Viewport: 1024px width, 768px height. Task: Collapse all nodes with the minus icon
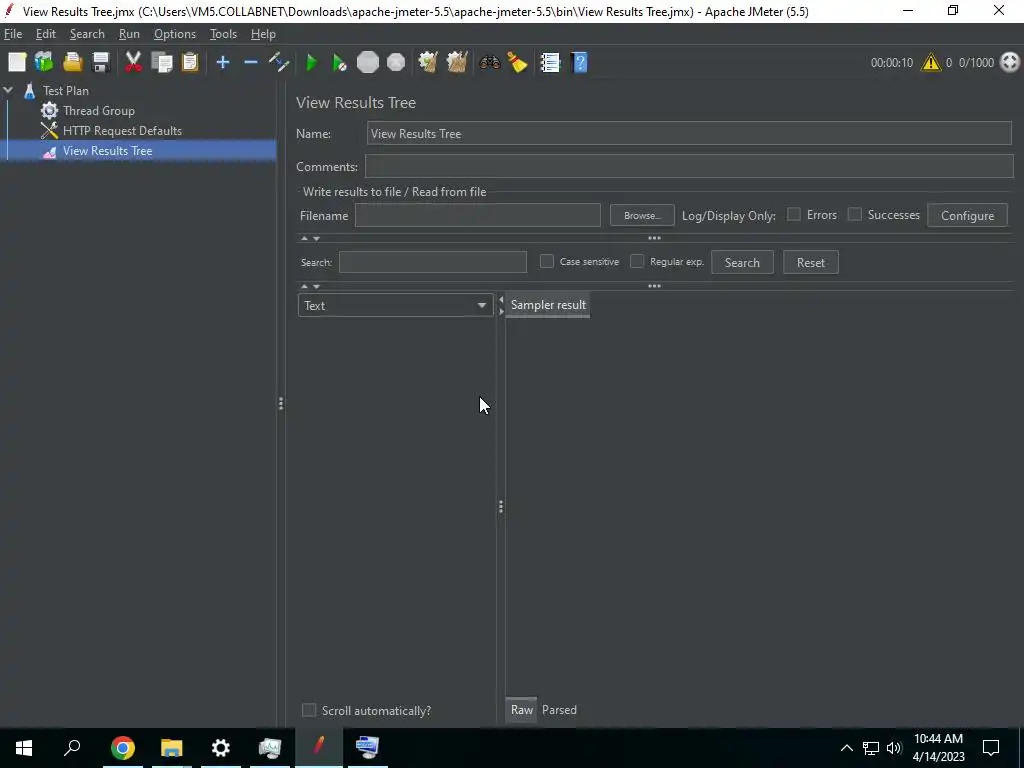[251, 63]
